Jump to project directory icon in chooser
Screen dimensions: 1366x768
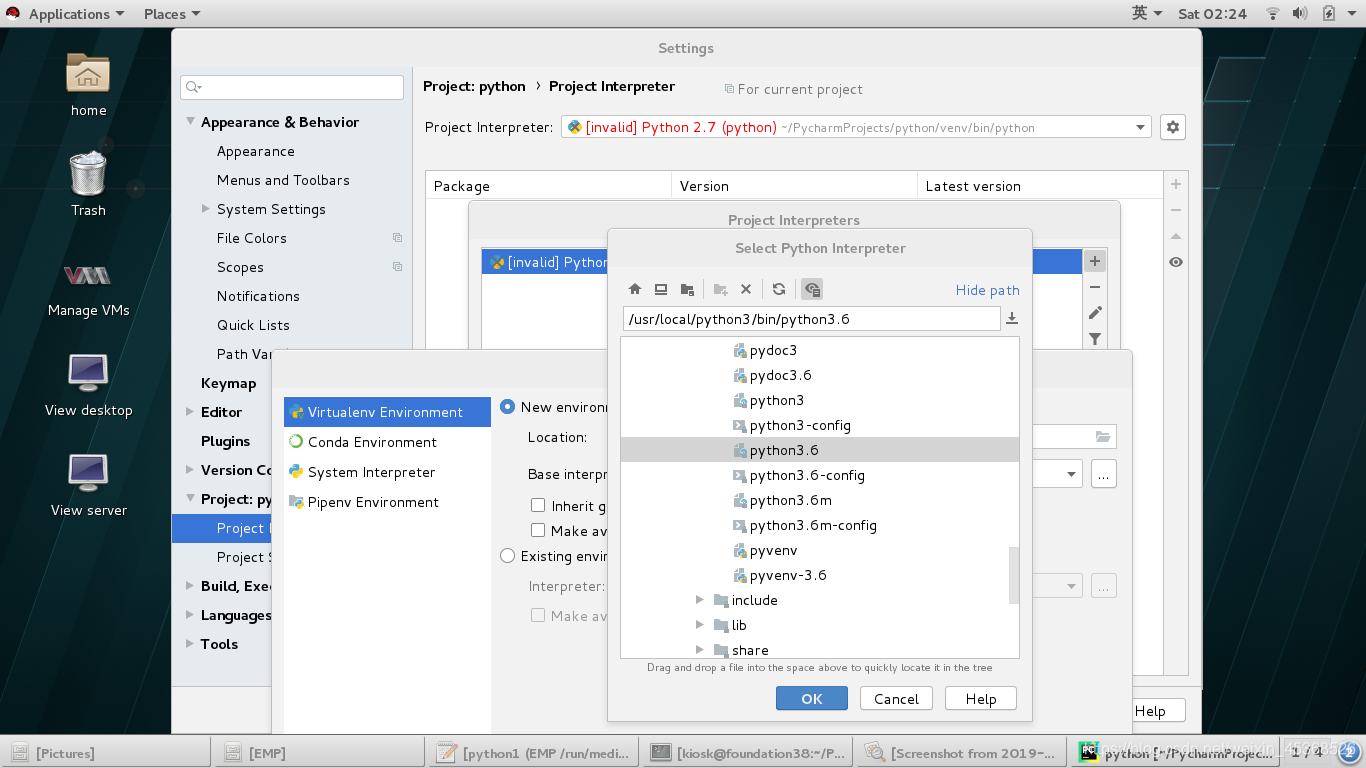pos(687,289)
